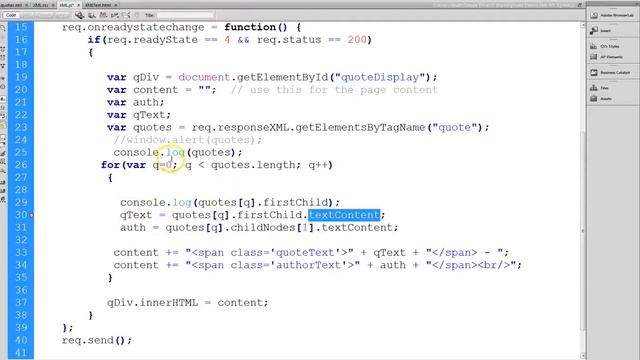Image resolution: width=640 pixels, height=360 pixels.
Task: Click line number 37 in the gutter
Action: tap(21, 303)
